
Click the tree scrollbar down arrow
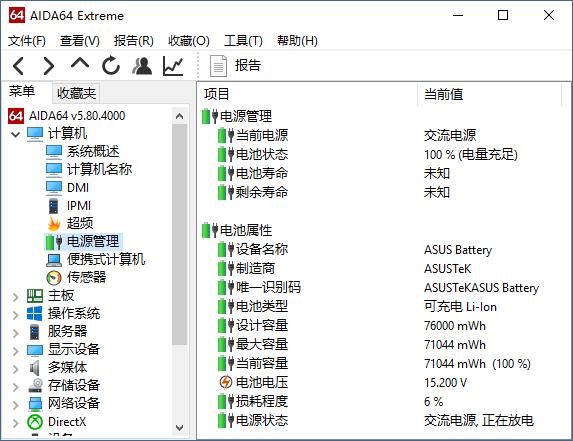(179, 427)
